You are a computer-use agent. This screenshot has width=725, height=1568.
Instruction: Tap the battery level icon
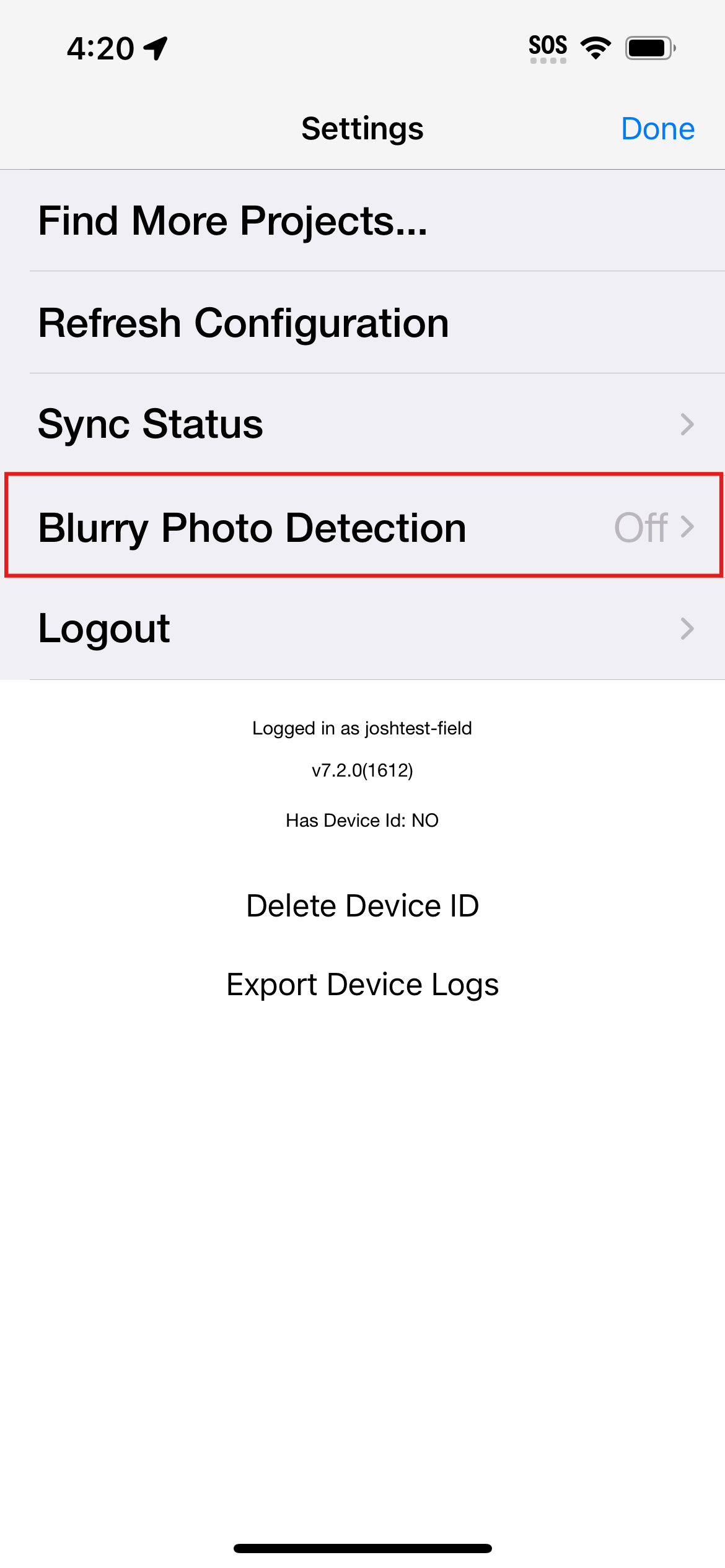point(649,48)
